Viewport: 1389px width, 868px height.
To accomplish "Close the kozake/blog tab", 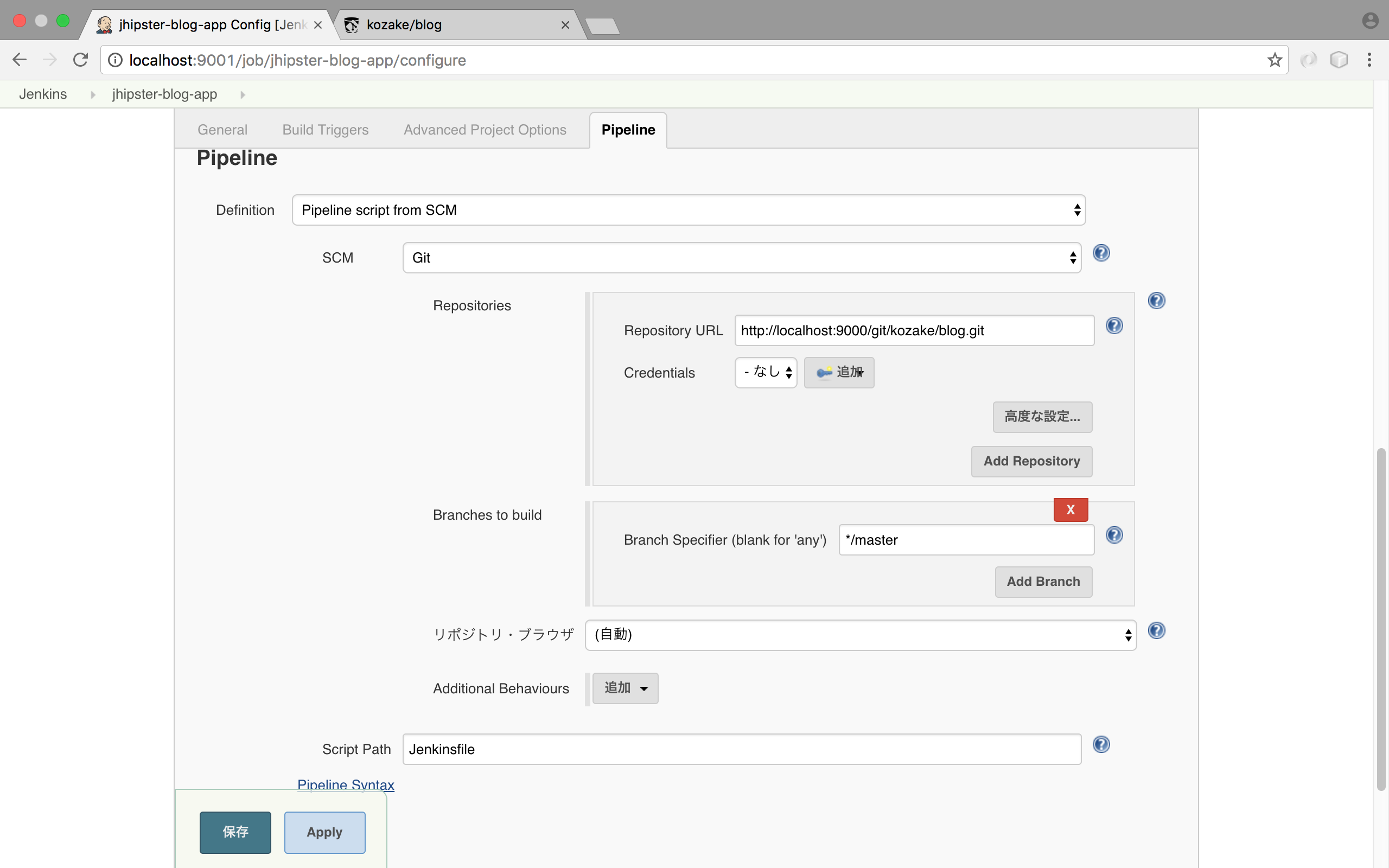I will [565, 25].
